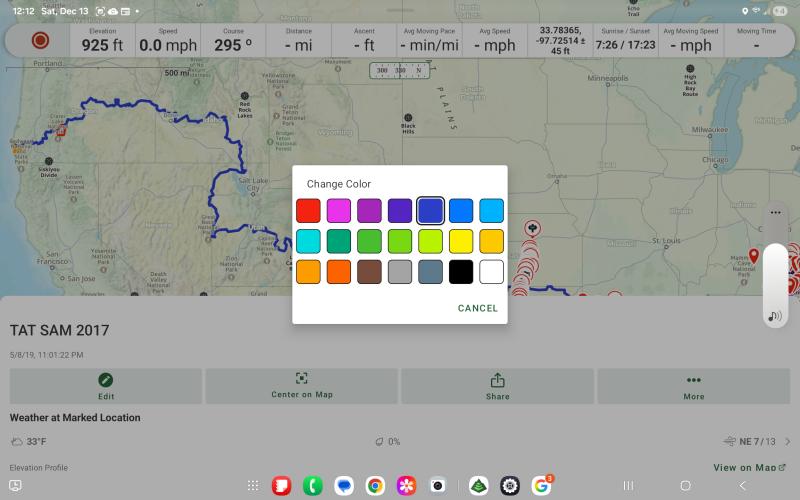This screenshot has width=800, height=500.
Task: Tap the Speed 0.0 mph stat
Action: (168, 40)
